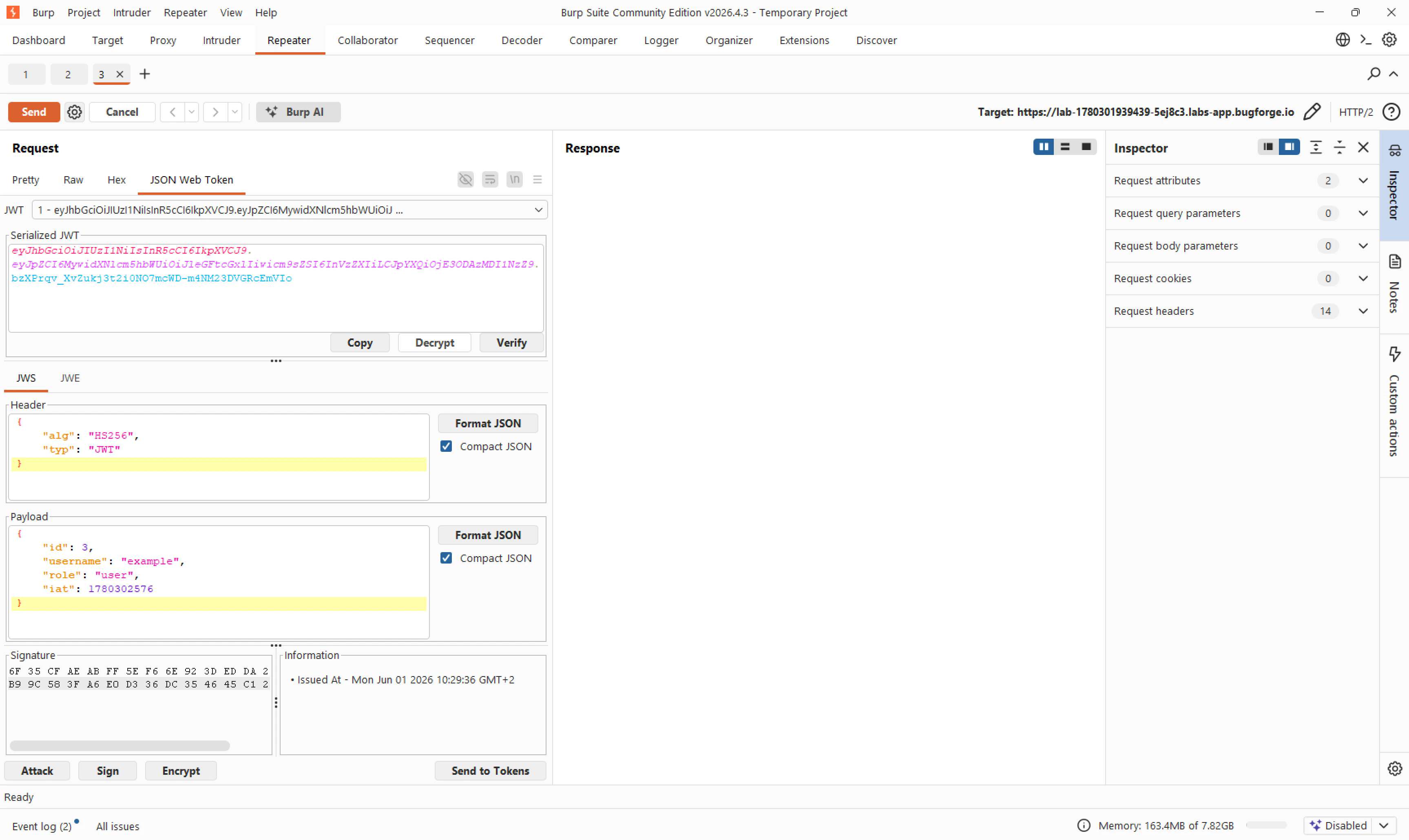
Task: Click the Attack button
Action: coord(37,770)
